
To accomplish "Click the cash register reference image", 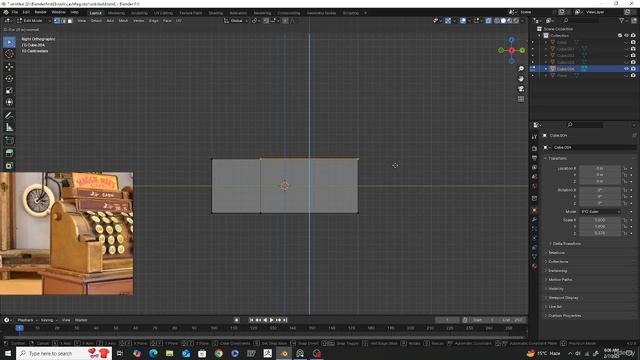I will 67,233.
